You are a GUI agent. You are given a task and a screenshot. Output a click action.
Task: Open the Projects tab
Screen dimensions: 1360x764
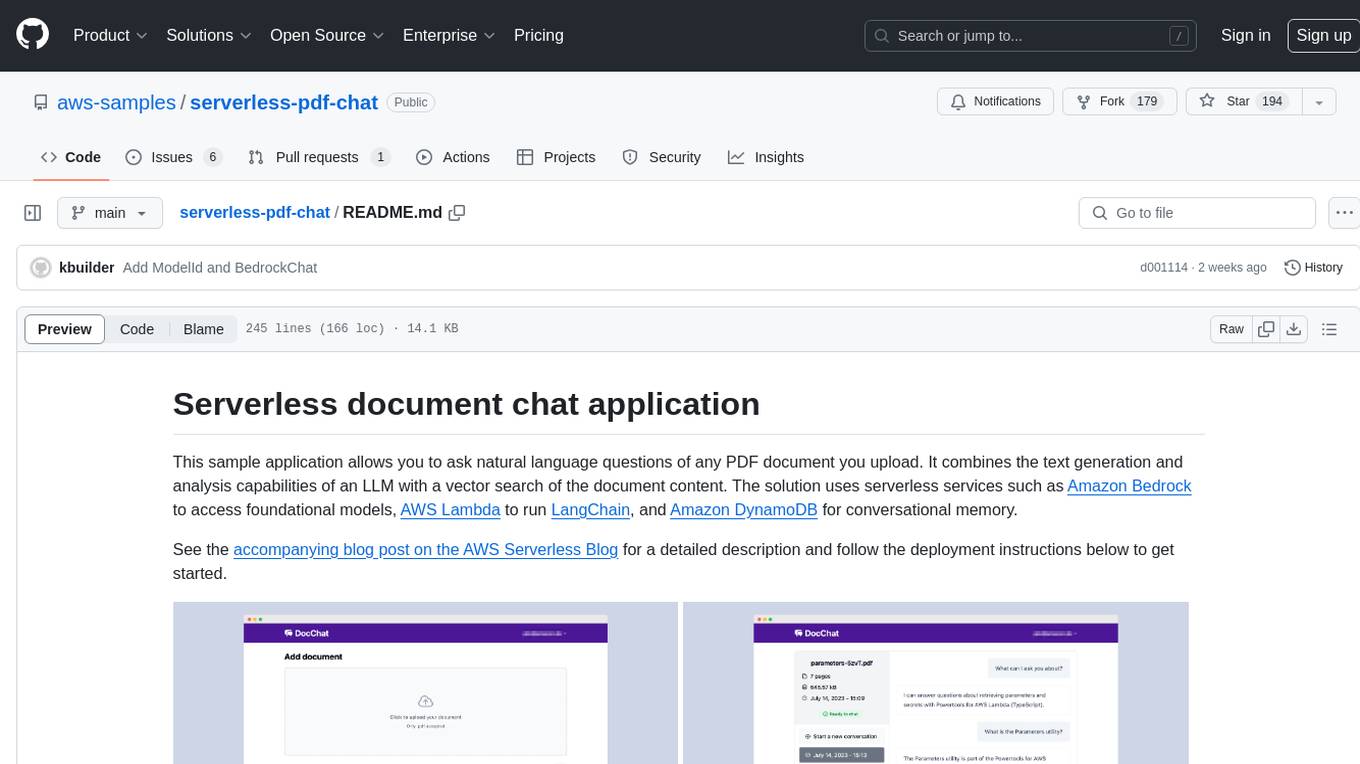[x=556, y=157]
